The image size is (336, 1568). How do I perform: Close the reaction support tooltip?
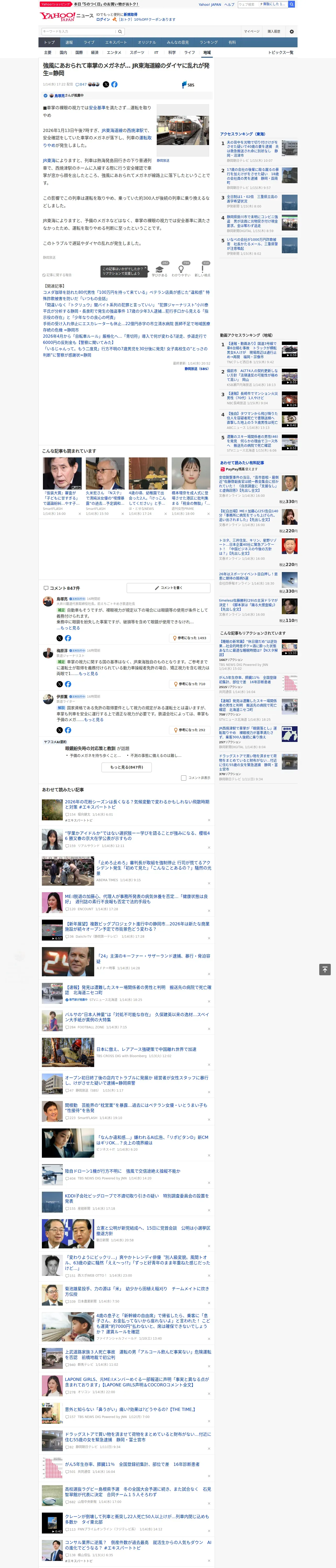(x=145, y=268)
